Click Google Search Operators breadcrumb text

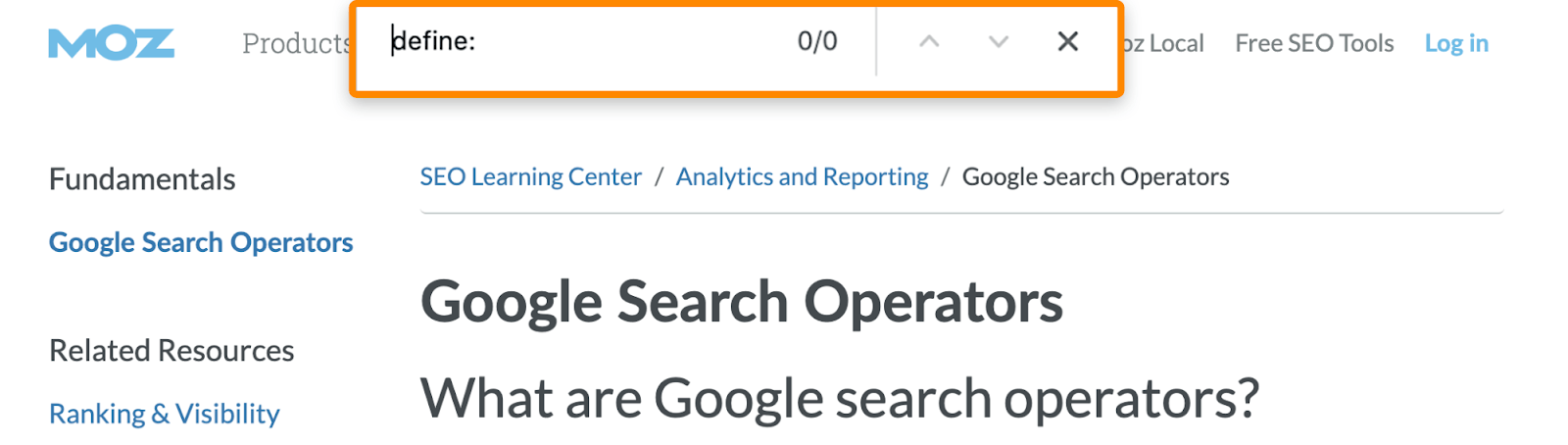(x=1095, y=176)
